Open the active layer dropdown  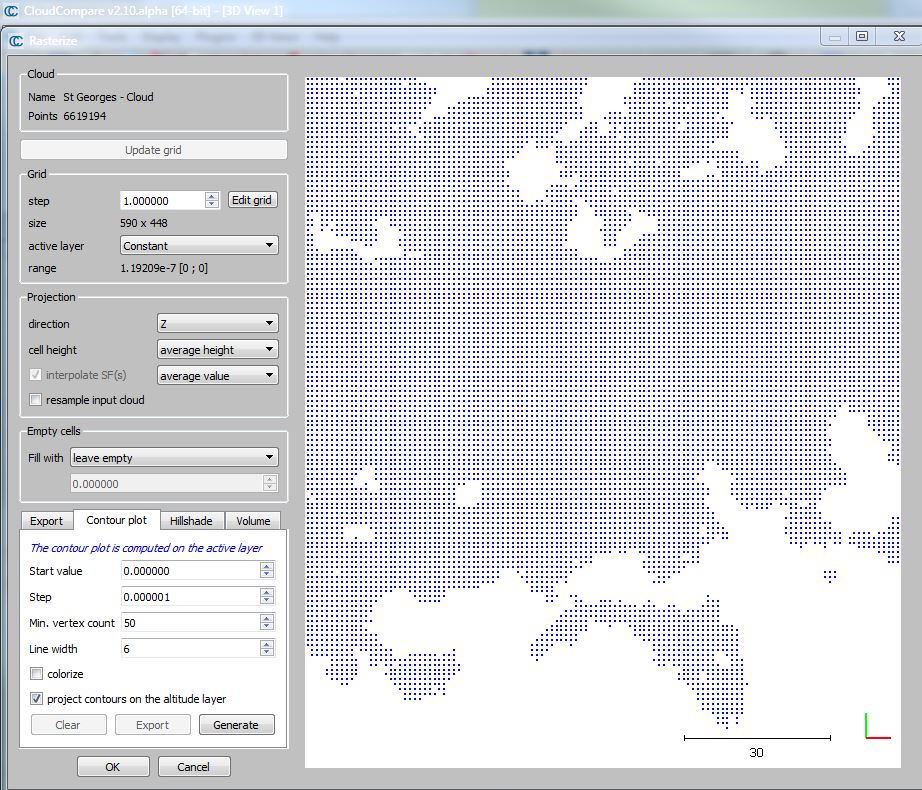coord(198,246)
